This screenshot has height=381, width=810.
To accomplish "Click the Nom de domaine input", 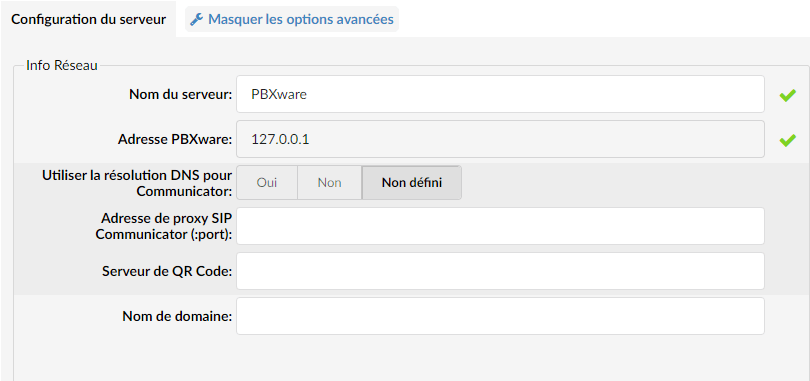I will (x=500, y=316).
